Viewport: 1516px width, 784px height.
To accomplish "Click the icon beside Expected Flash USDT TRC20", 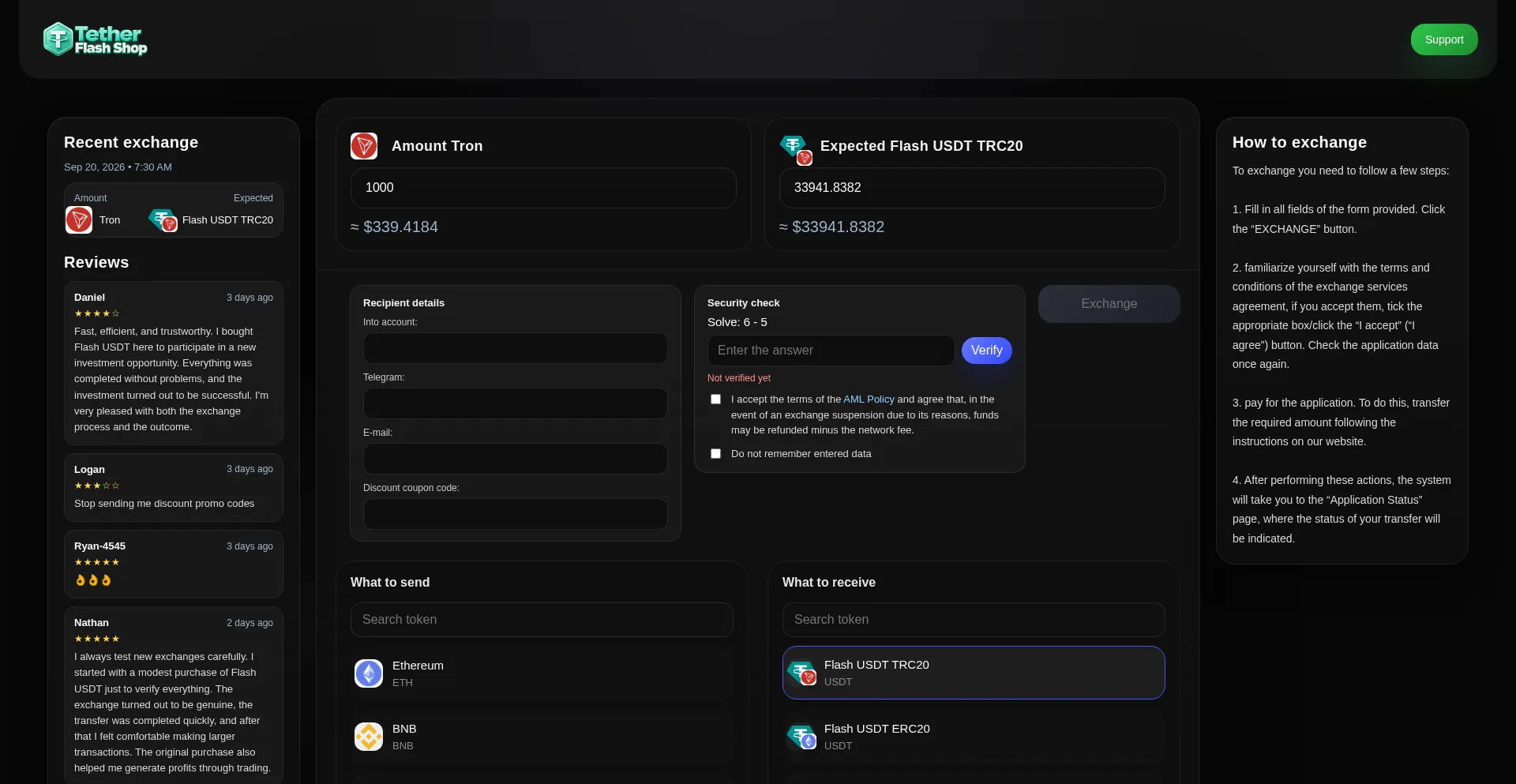I will 796,149.
